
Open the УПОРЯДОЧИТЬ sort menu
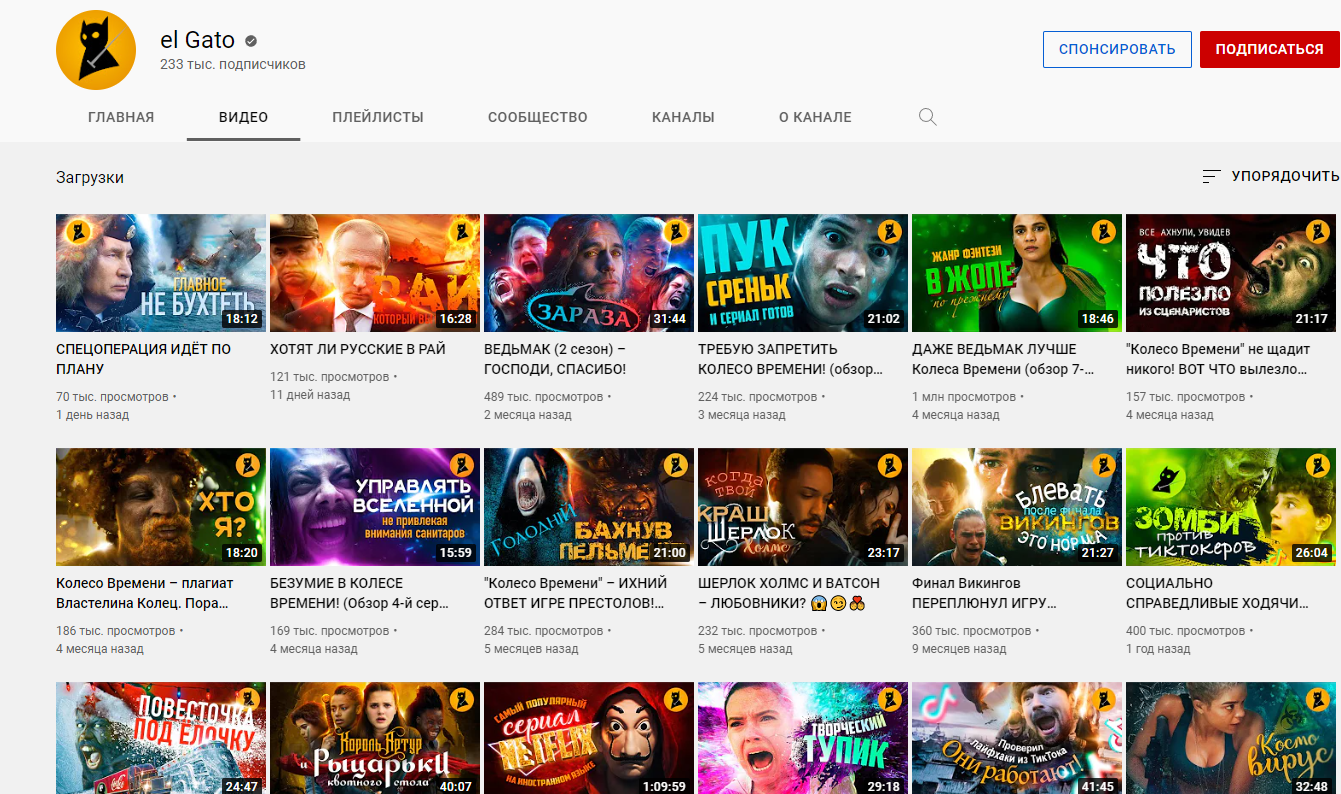pyautogui.click(x=1270, y=176)
